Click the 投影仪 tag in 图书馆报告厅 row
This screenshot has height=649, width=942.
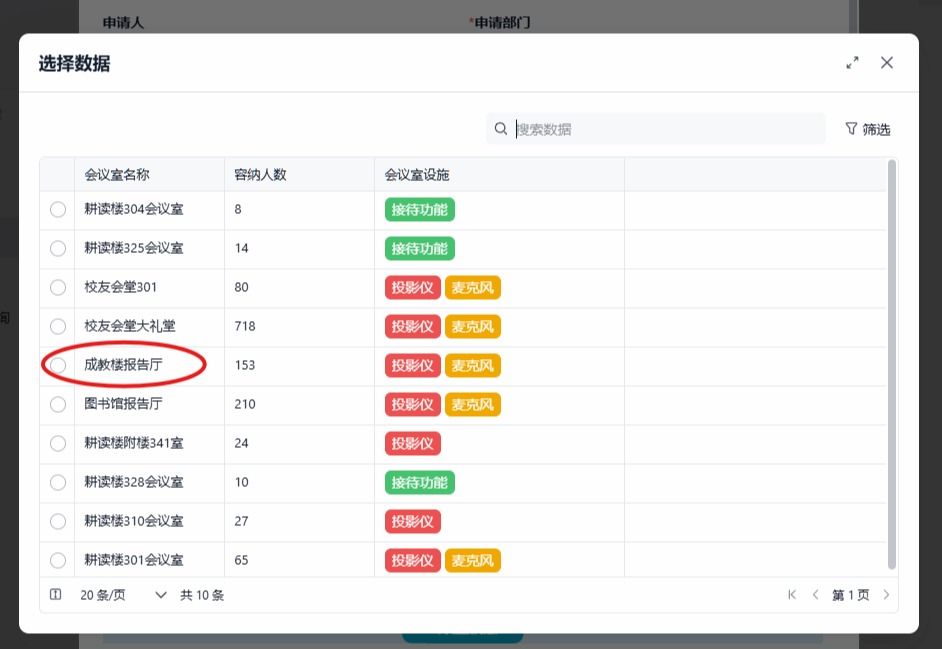(413, 405)
